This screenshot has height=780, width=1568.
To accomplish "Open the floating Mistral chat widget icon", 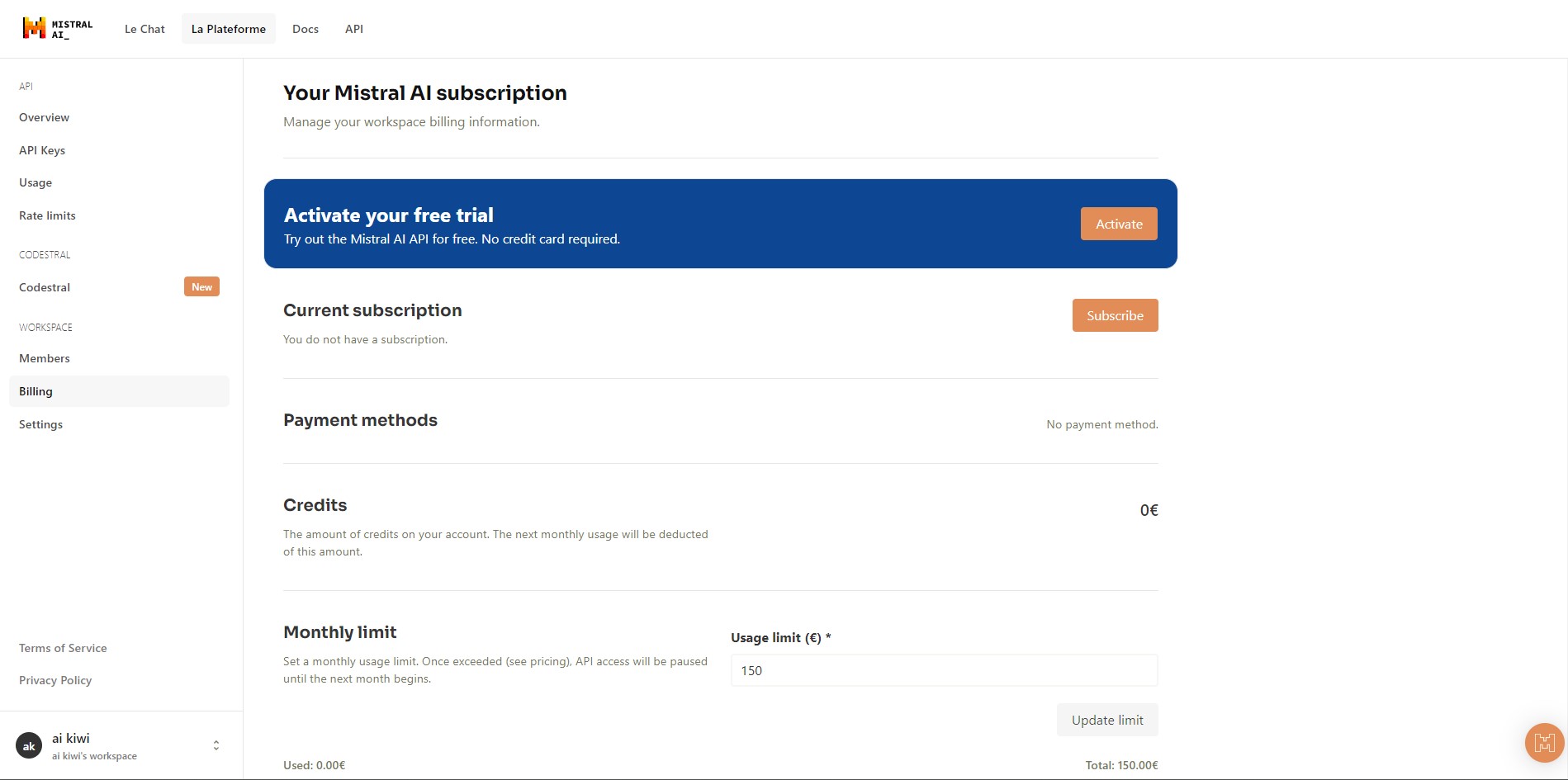I will click(1544, 743).
